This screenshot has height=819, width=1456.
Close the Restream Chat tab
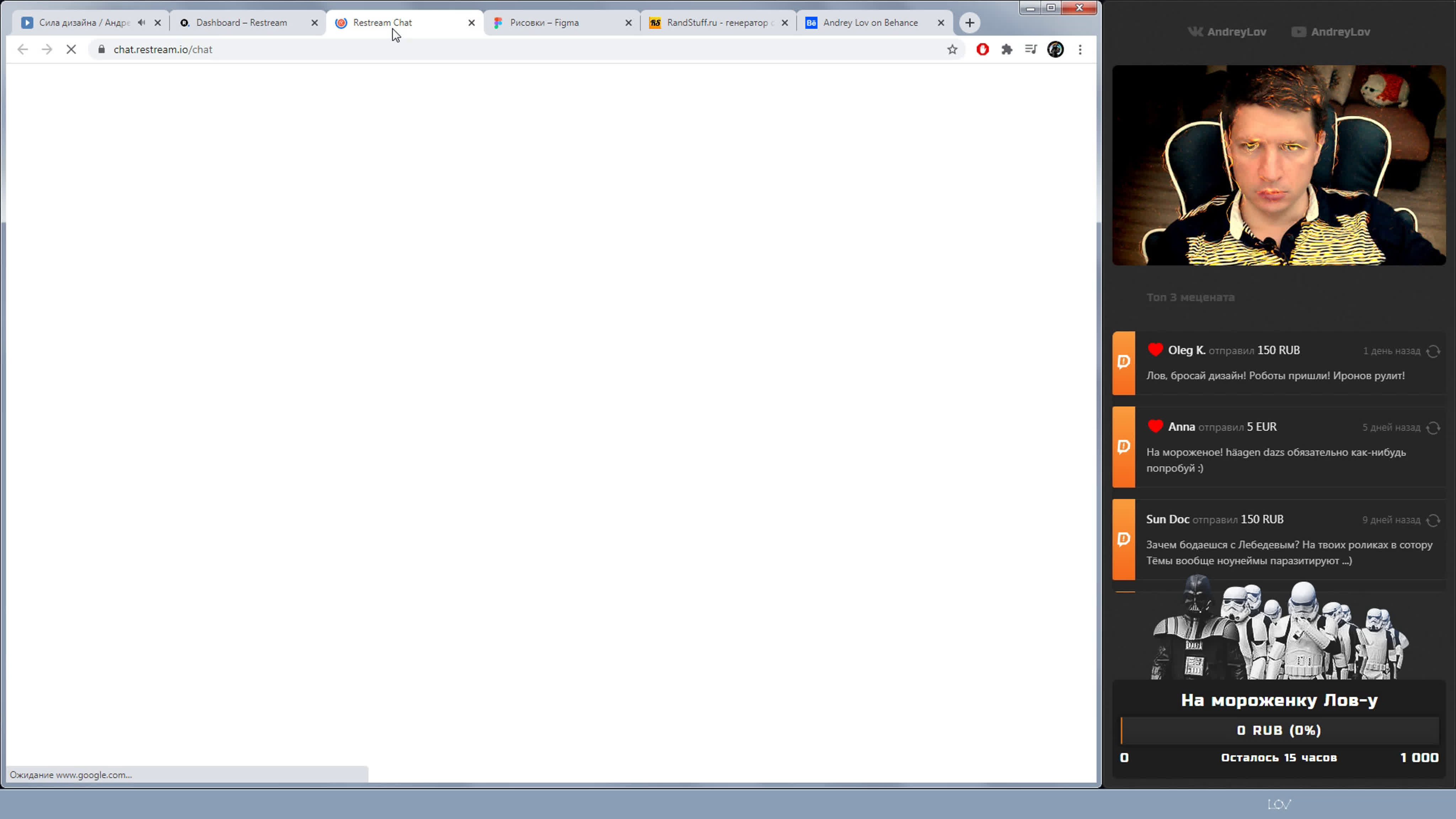471,23
